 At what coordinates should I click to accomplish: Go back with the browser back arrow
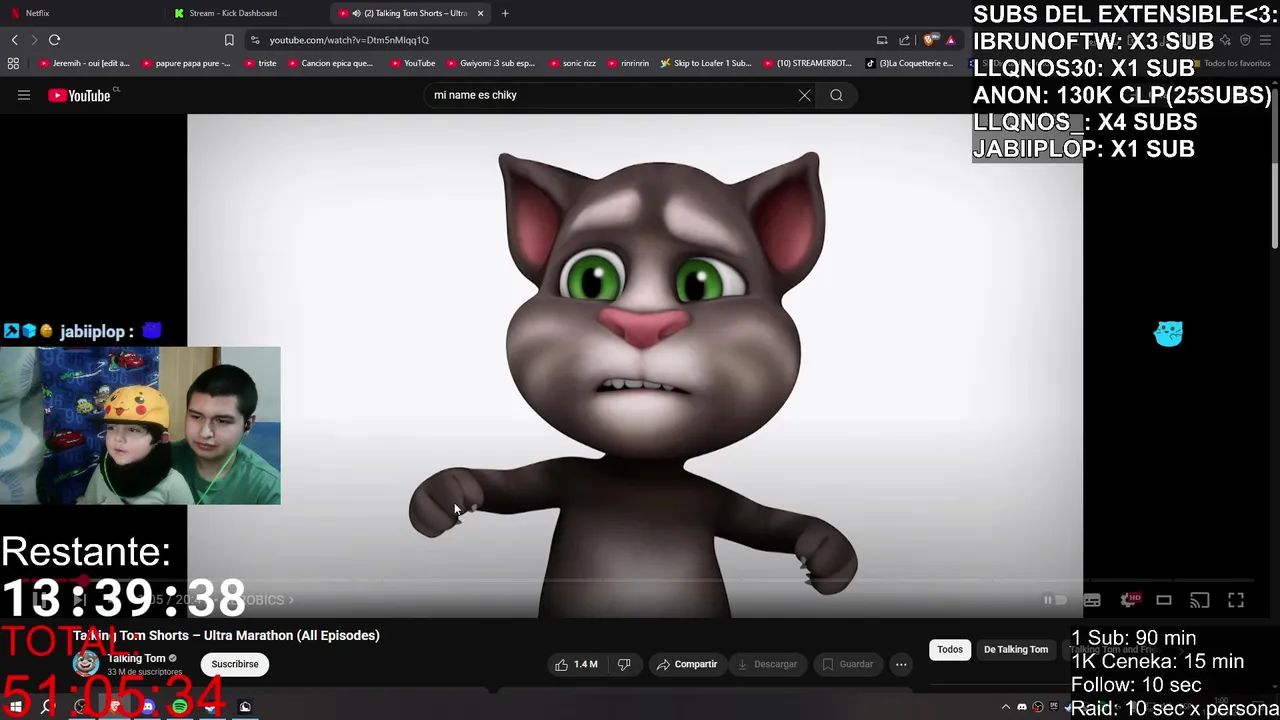click(14, 40)
